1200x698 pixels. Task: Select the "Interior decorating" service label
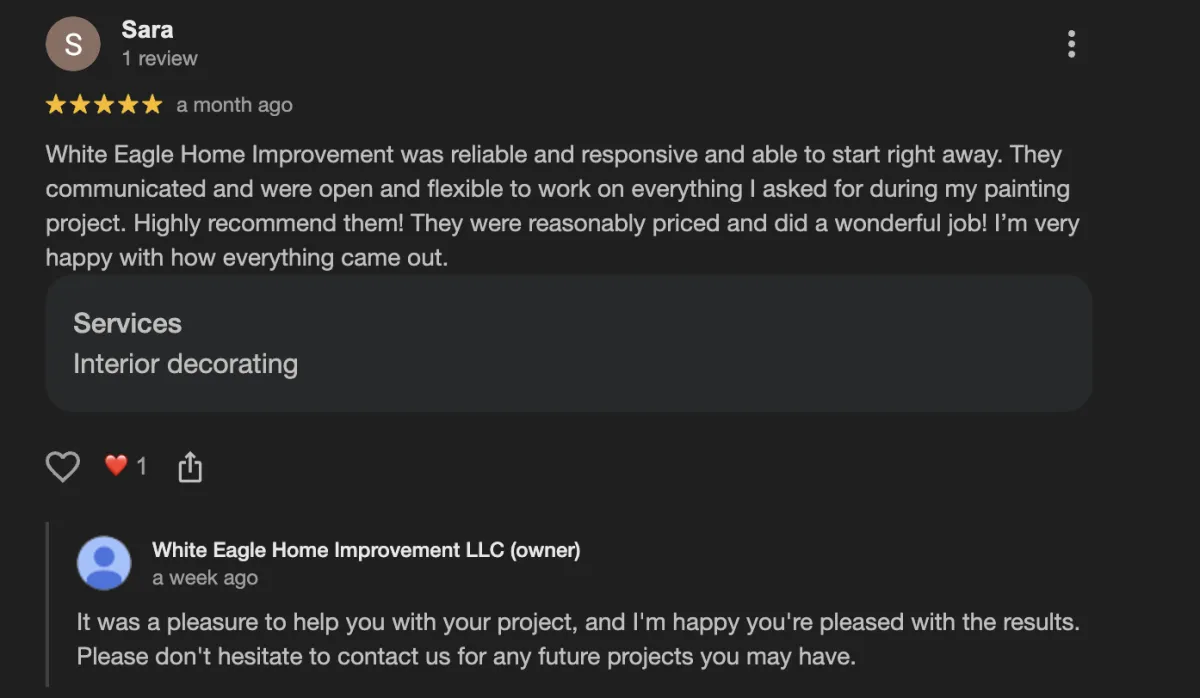[x=185, y=364]
